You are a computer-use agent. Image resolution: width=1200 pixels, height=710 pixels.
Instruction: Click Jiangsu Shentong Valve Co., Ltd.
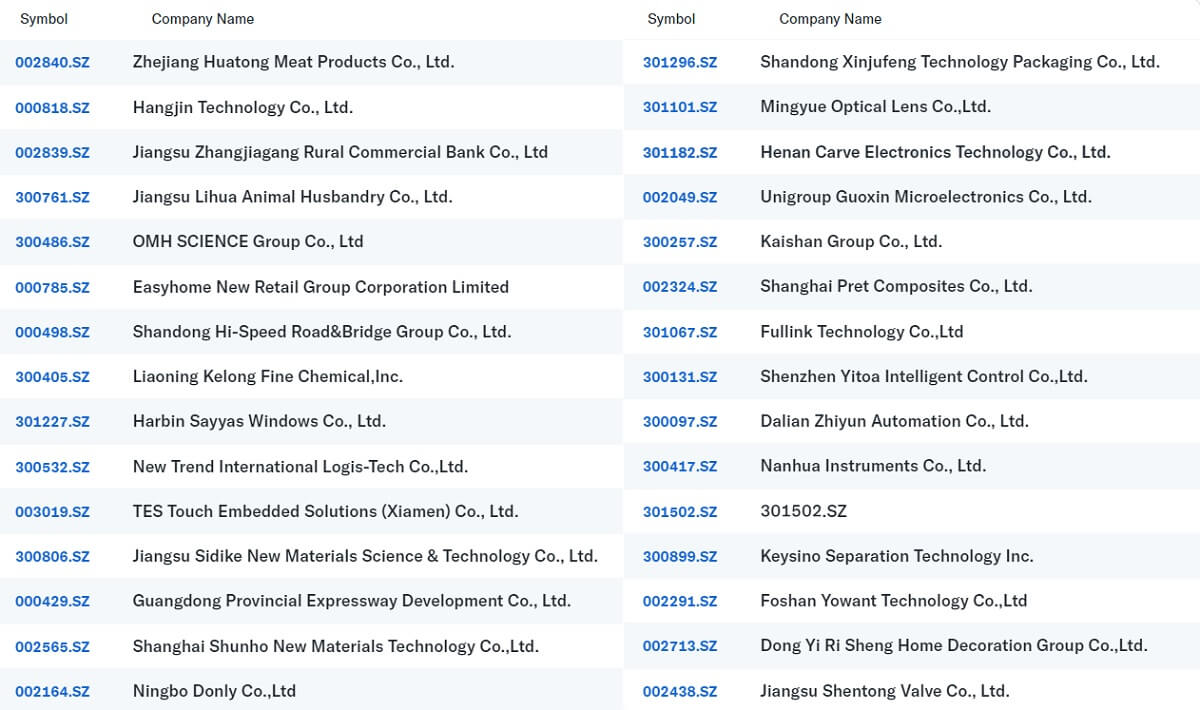pos(885,690)
